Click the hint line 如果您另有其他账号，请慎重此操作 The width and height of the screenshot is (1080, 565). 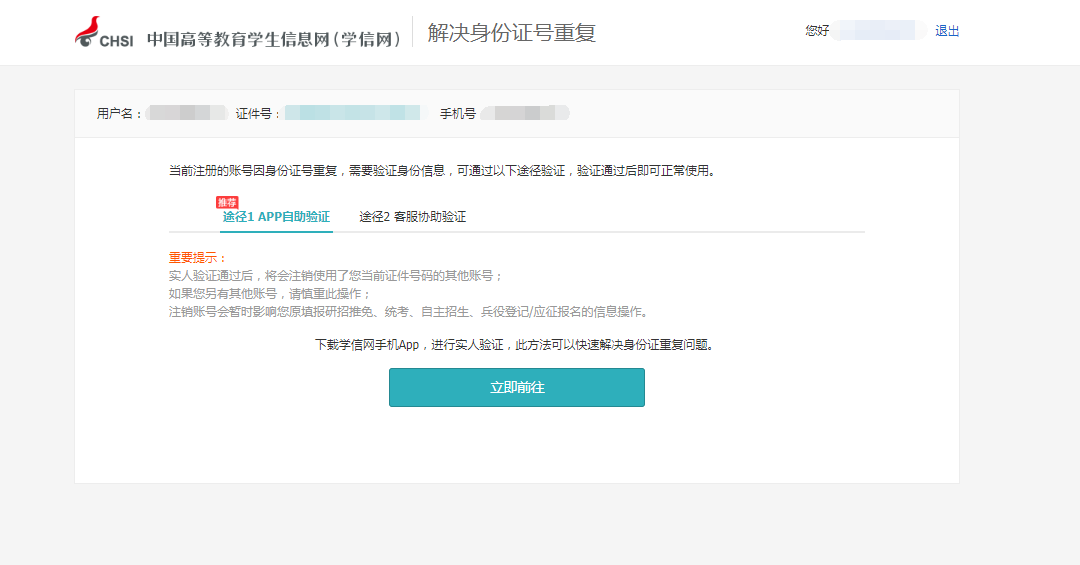(270, 294)
